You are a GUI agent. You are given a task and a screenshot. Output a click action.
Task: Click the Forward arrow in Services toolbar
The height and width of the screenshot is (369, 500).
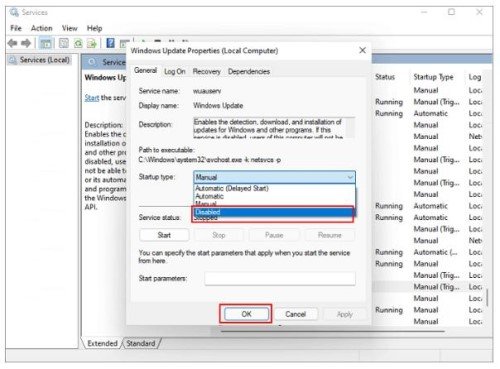pos(26,43)
